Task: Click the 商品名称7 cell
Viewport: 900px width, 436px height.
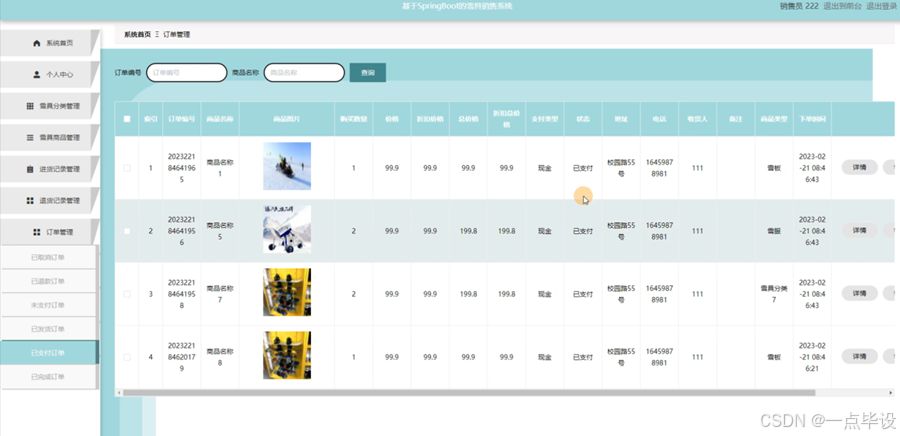Action: pos(220,294)
